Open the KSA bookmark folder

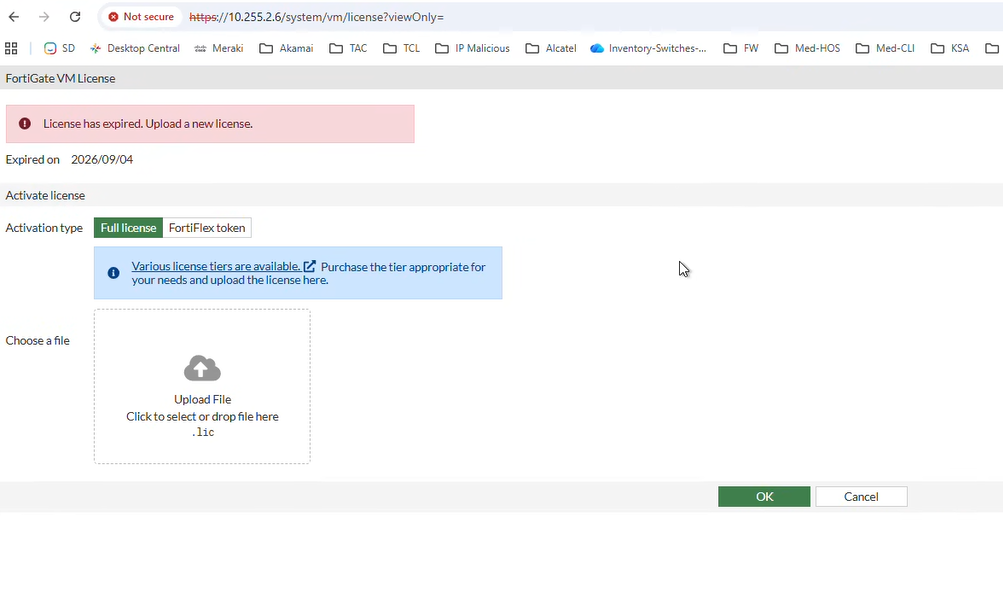click(951, 48)
